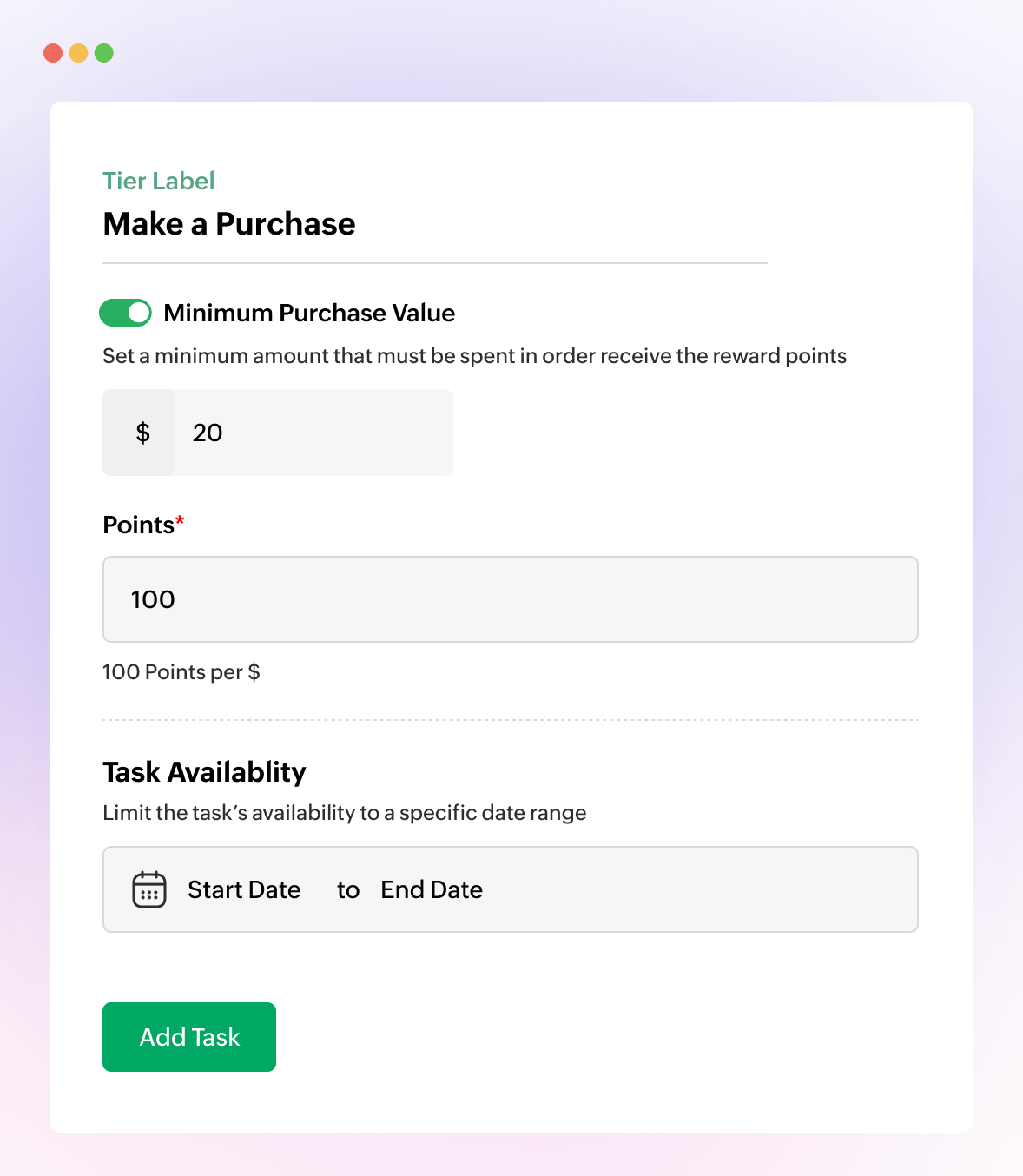Click the minimum purchase description text
This screenshot has width=1023, height=1176.
[474, 356]
